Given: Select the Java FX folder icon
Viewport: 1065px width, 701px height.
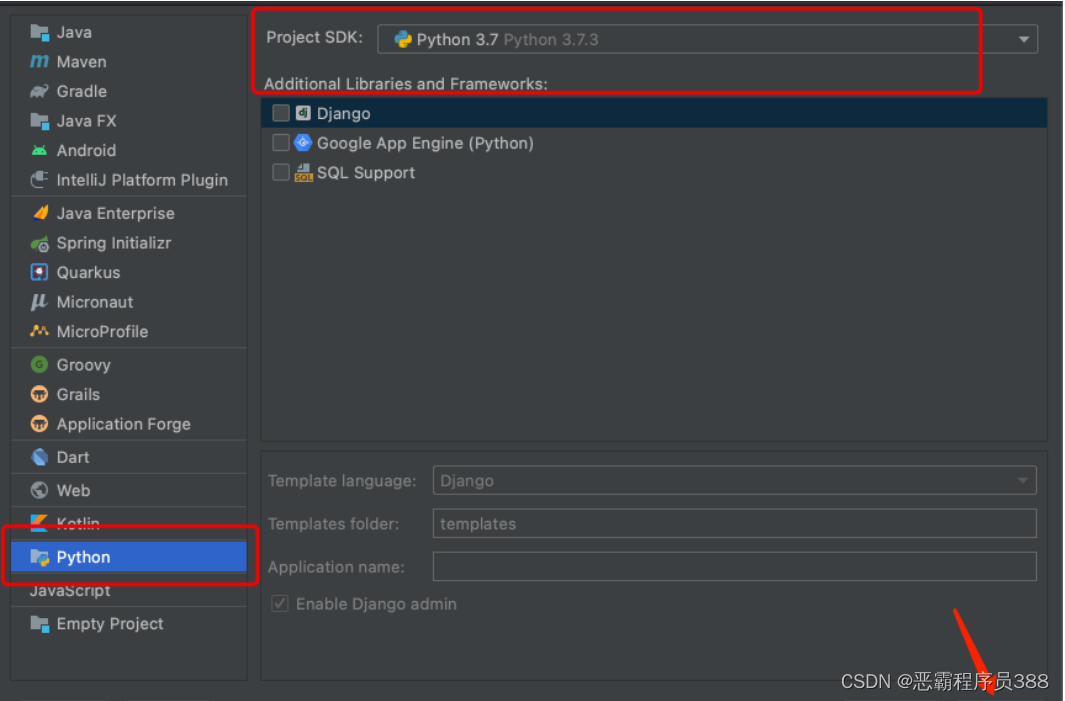Looking at the screenshot, I should pos(39,121).
